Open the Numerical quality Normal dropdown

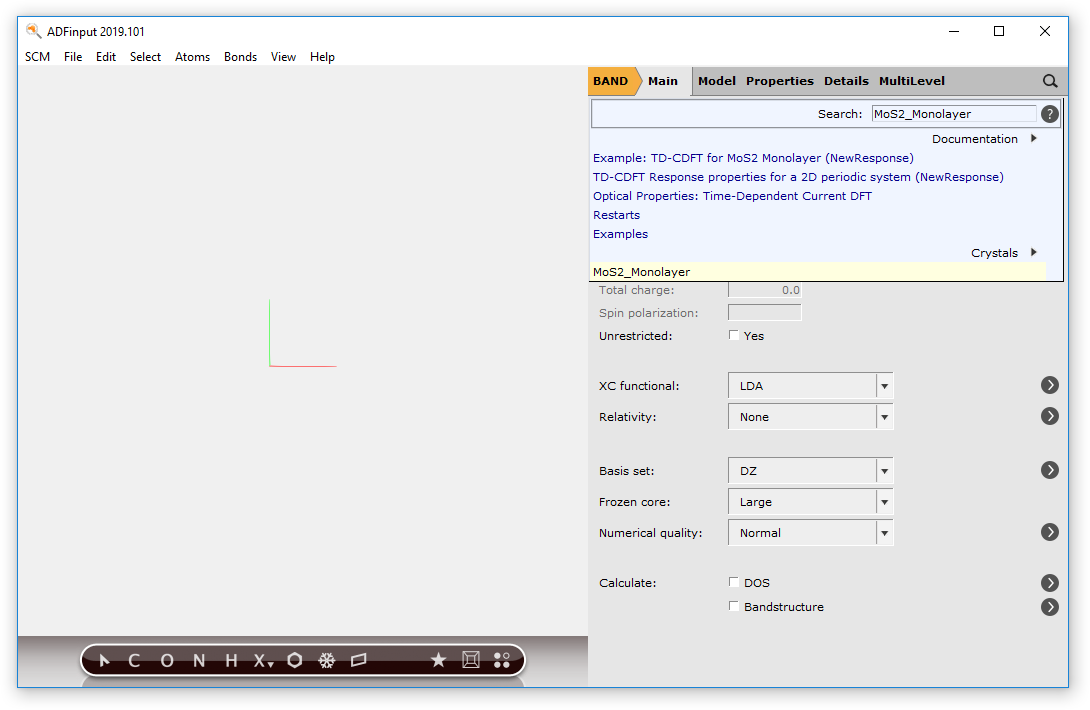pos(811,533)
